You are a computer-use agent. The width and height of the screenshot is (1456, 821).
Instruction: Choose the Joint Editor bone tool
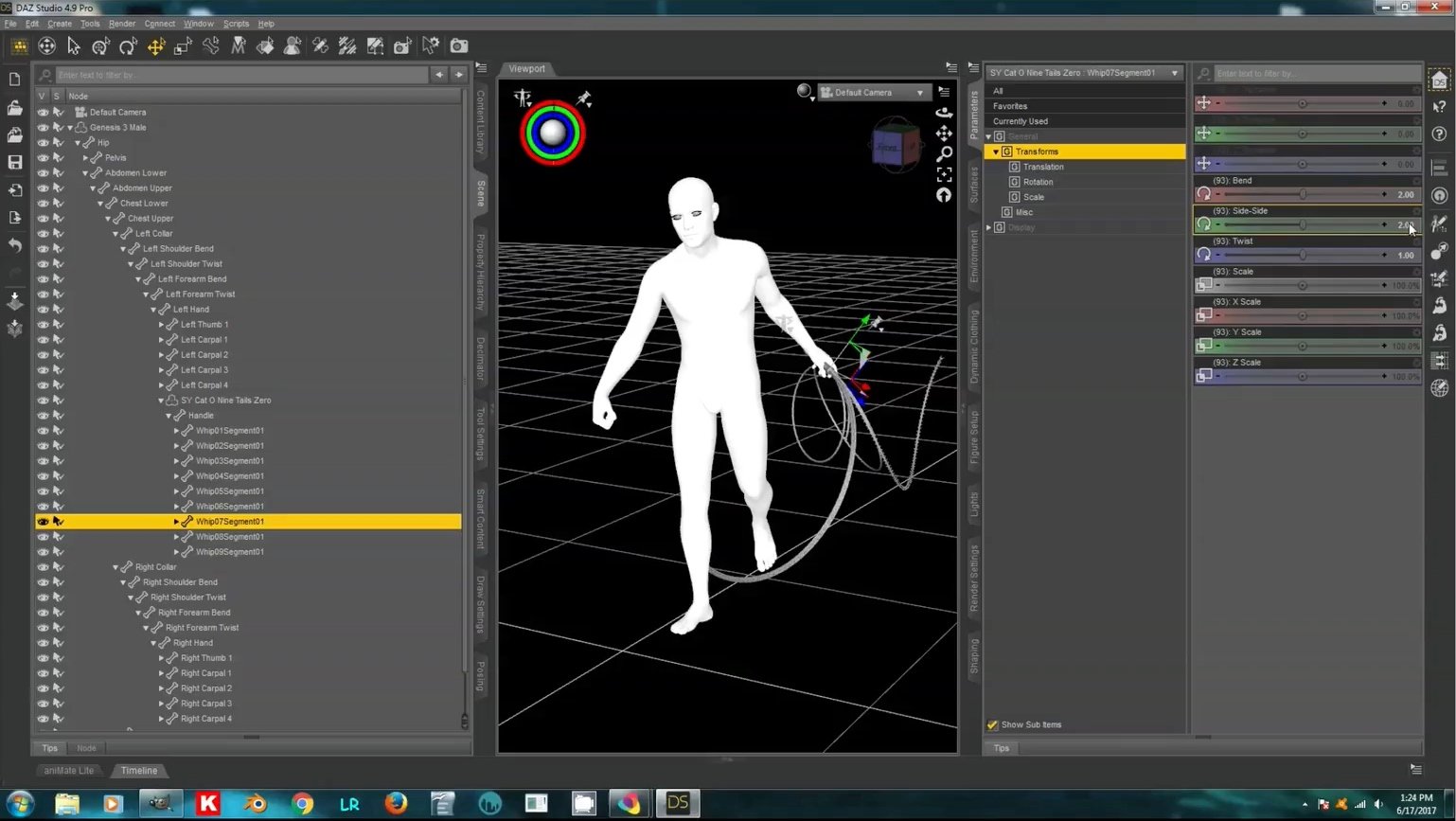click(x=211, y=45)
